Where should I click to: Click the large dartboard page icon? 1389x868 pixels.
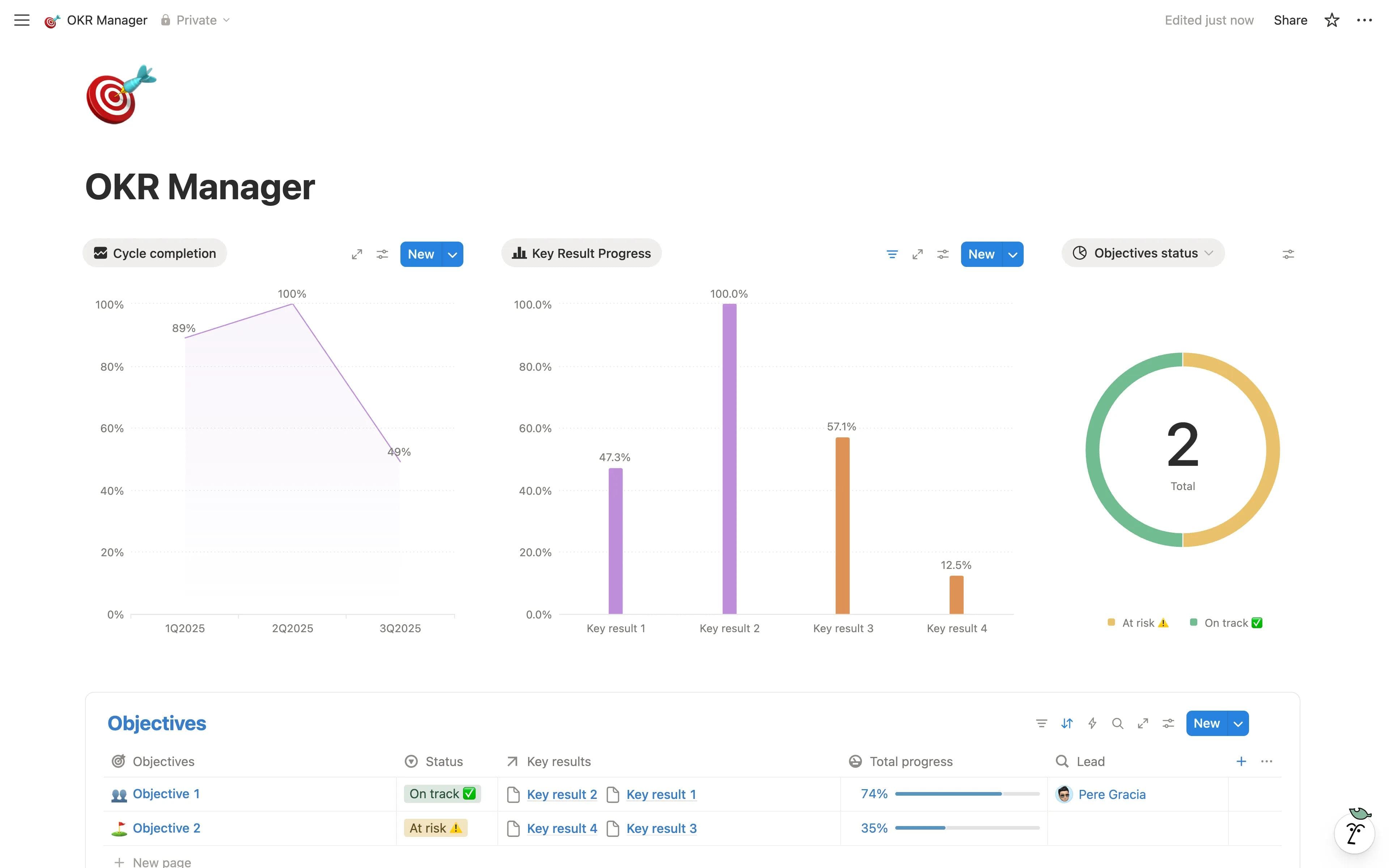point(121,94)
